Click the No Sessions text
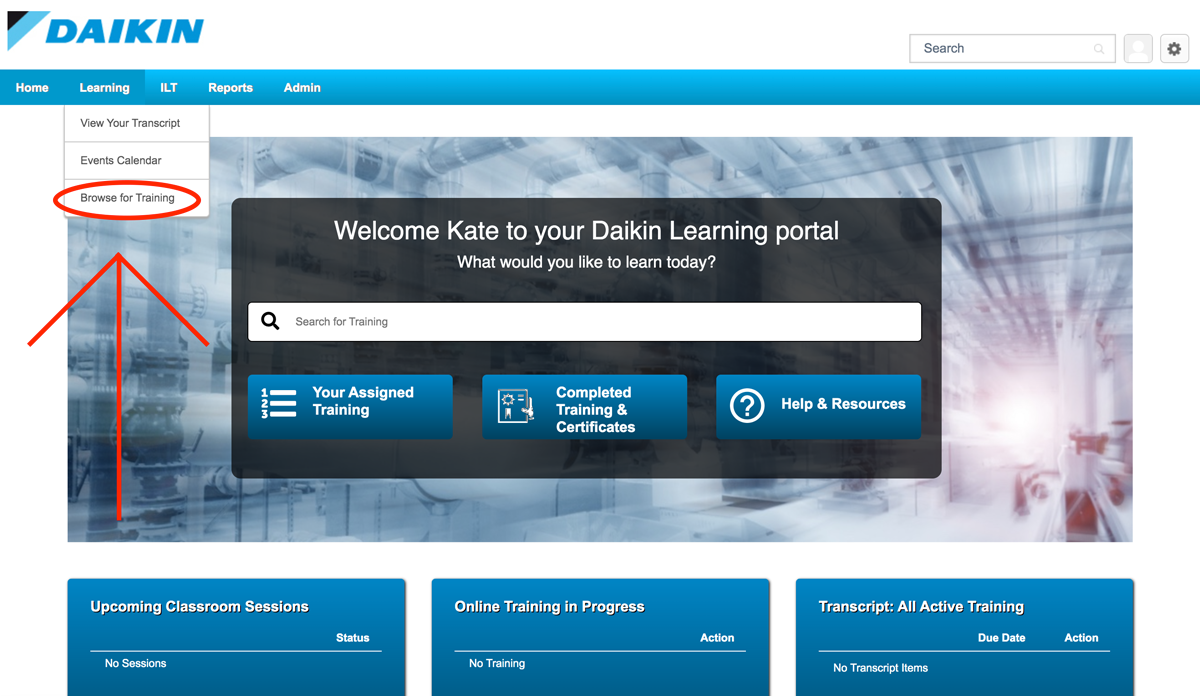Image resolution: width=1200 pixels, height=696 pixels. (x=136, y=663)
